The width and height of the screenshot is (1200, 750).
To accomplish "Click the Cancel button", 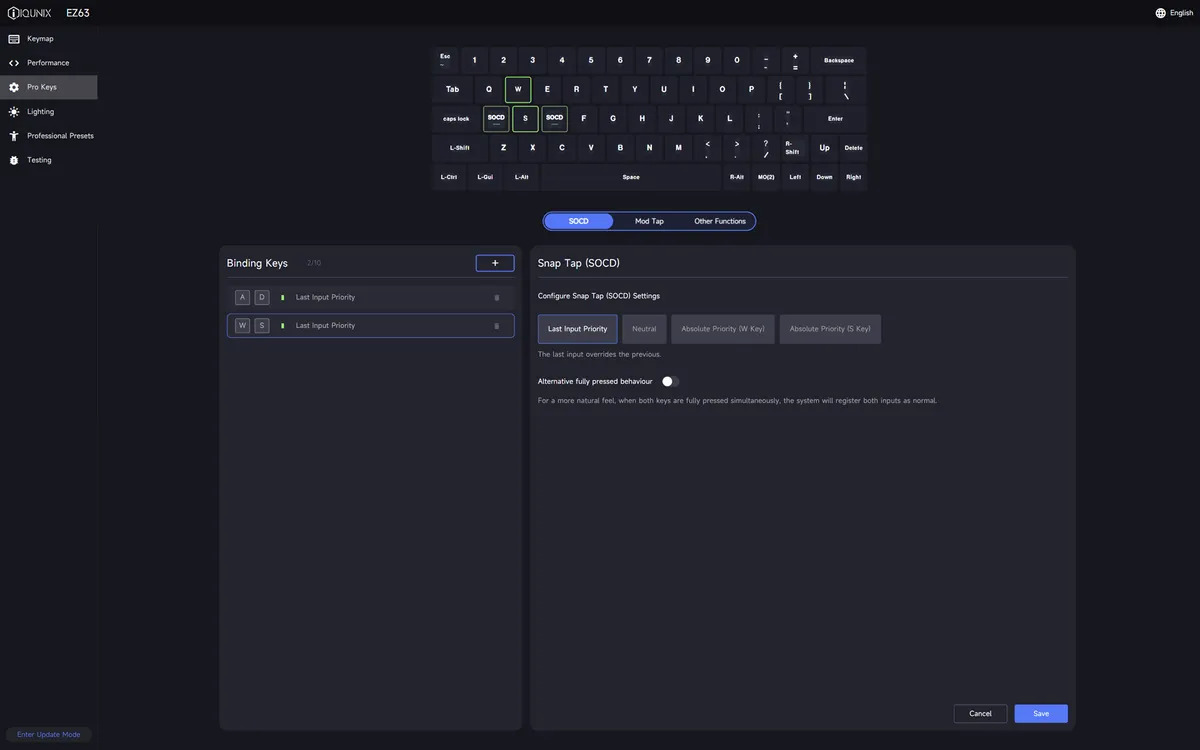I will pos(980,714).
